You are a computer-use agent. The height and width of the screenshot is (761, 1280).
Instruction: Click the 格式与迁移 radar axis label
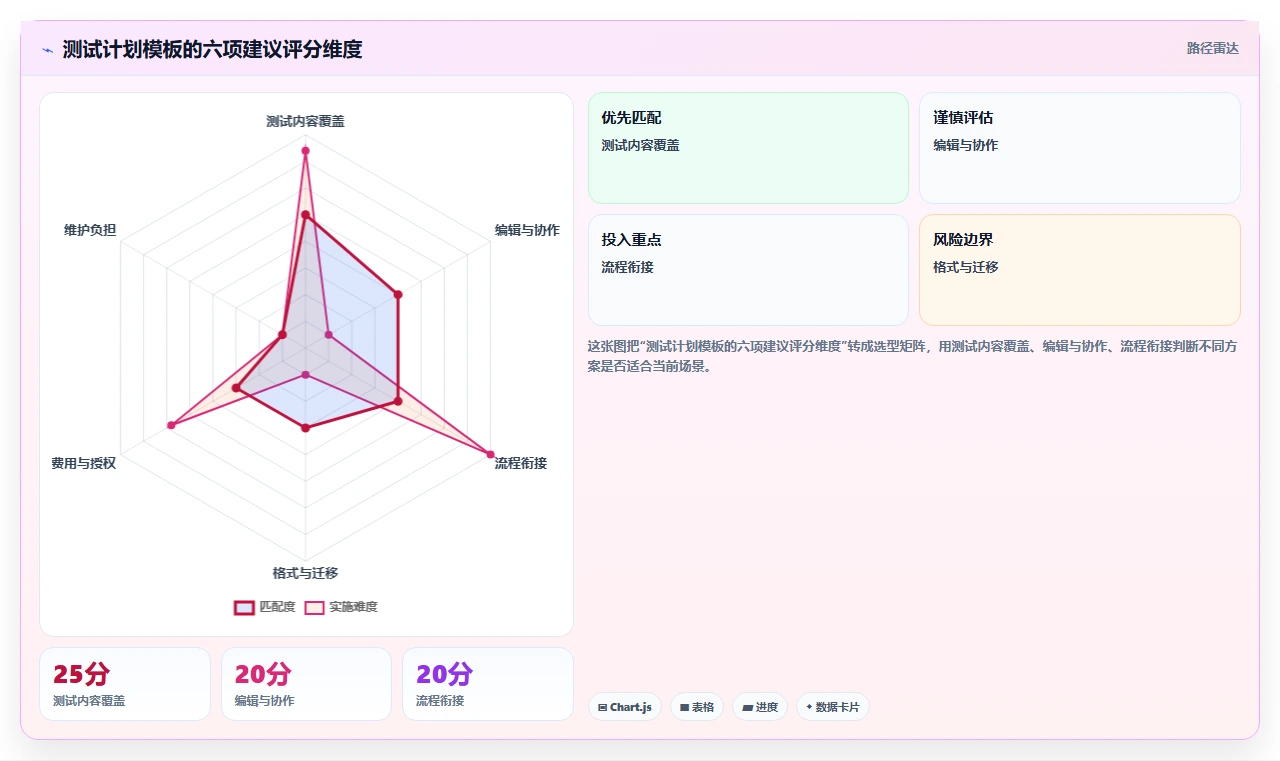305,573
